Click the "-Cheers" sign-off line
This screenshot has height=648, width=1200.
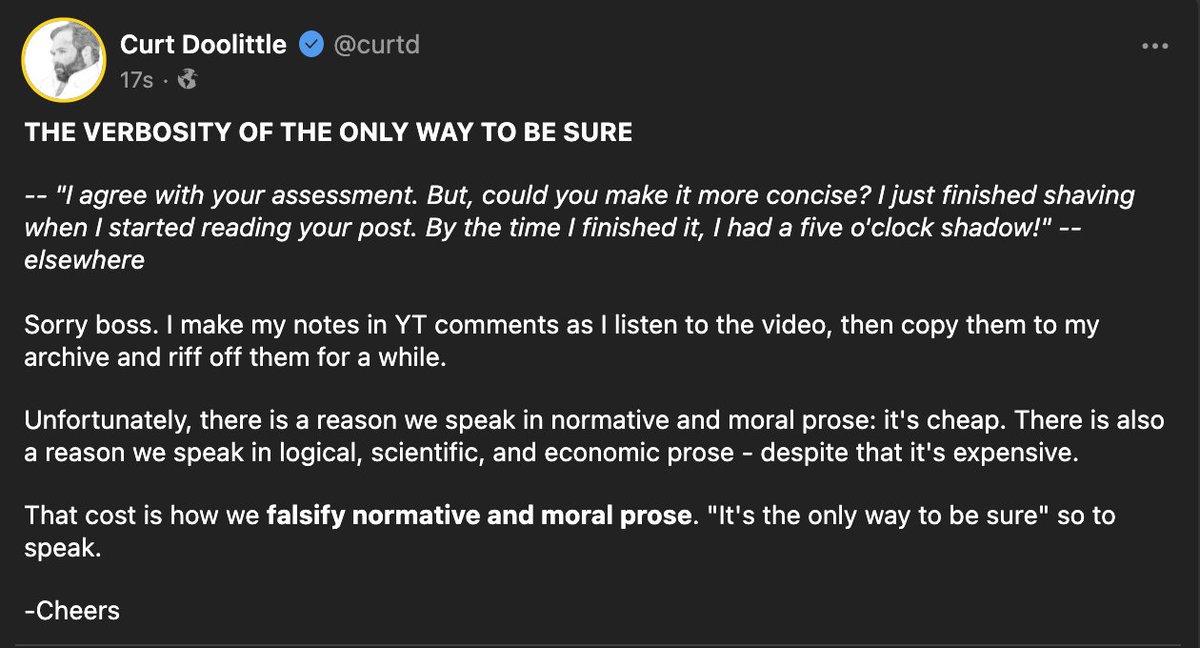coord(72,610)
